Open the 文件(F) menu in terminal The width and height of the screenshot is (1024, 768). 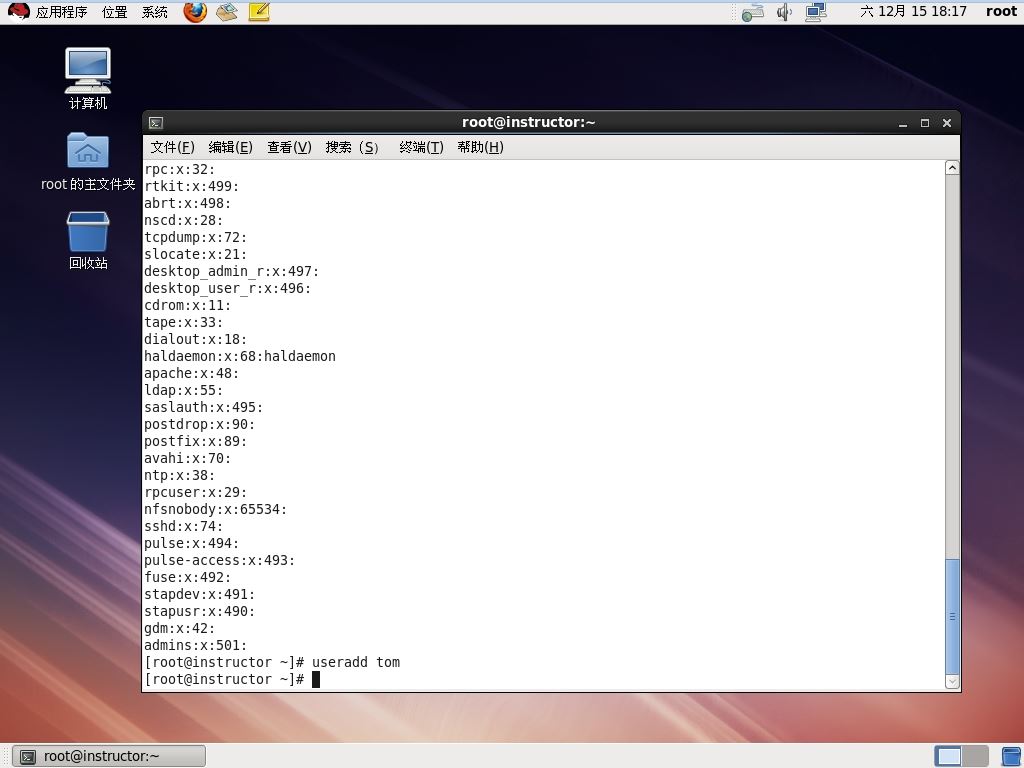172,147
